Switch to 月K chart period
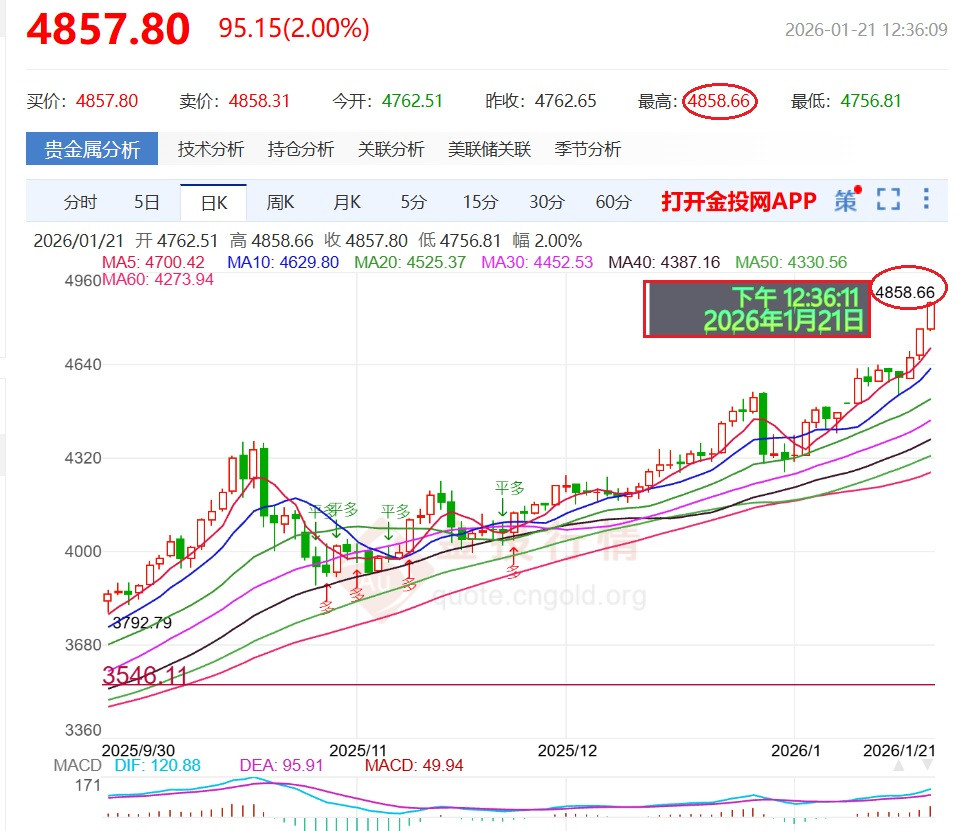Image resolution: width=959 pixels, height=831 pixels. coord(347,202)
